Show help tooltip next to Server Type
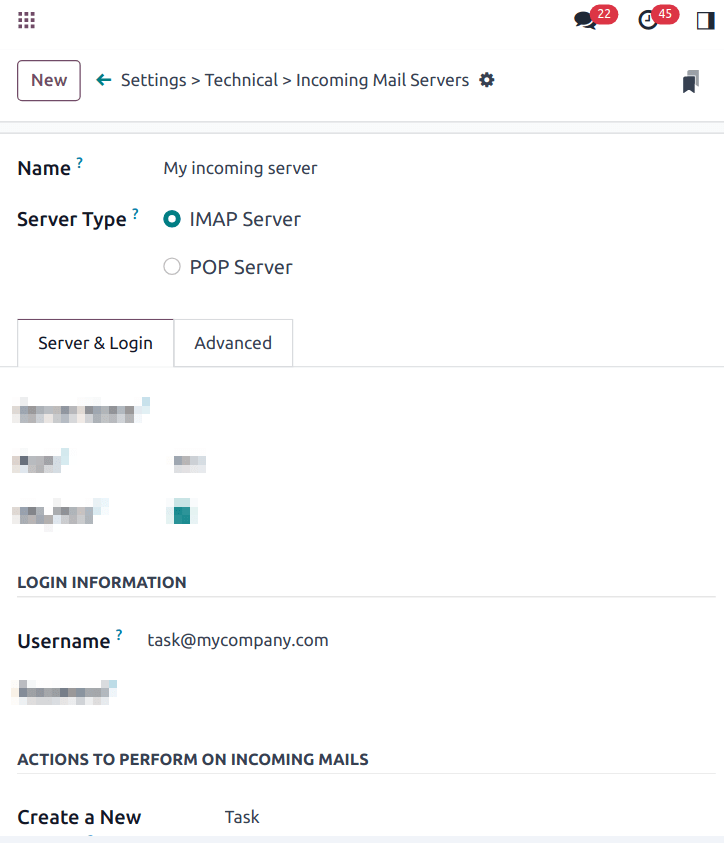The width and height of the screenshot is (724, 843). point(136,211)
